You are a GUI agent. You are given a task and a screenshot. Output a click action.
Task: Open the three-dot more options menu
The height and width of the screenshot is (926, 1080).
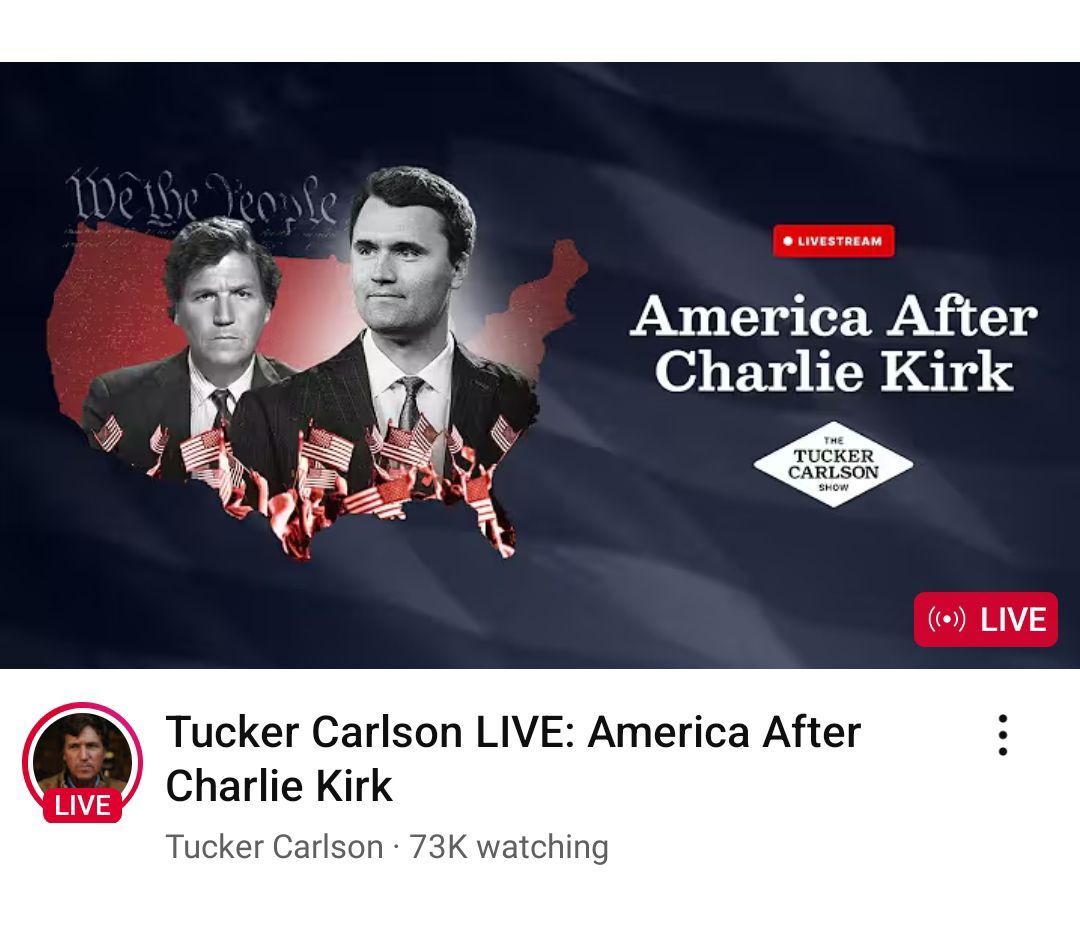(x=1003, y=735)
